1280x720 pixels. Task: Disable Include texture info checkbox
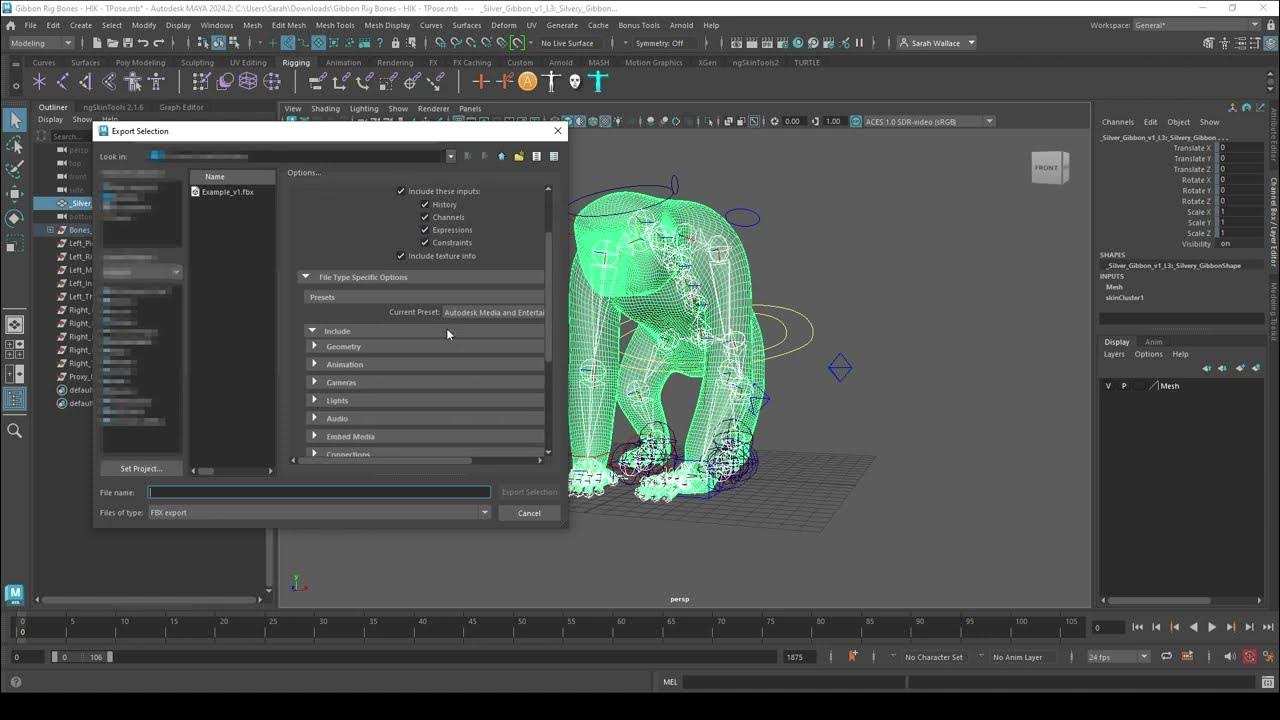(x=401, y=256)
